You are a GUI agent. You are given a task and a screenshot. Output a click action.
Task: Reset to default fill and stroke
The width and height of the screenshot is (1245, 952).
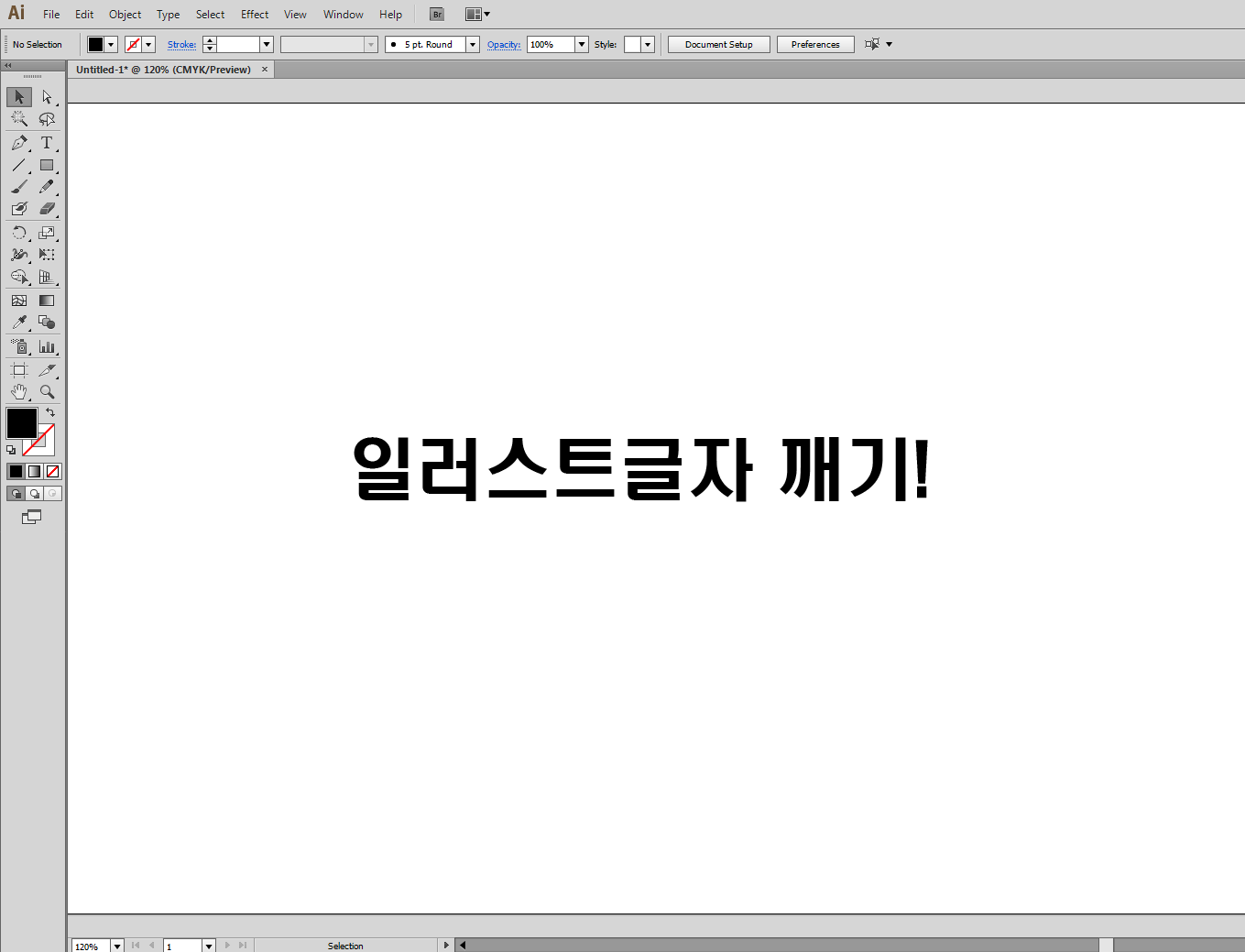(x=11, y=450)
